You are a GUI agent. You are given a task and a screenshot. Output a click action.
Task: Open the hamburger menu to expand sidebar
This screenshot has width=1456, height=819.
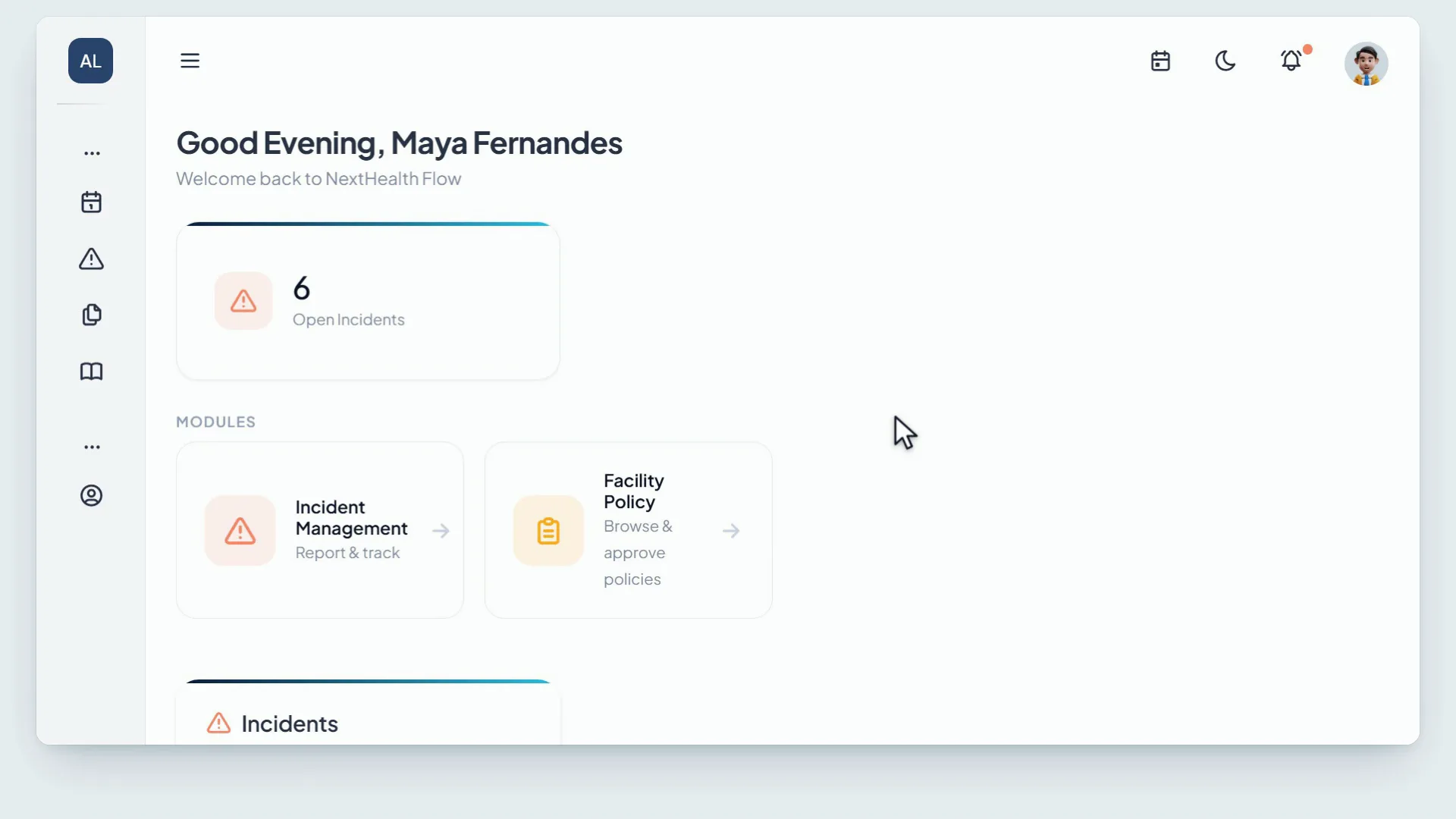(x=190, y=61)
